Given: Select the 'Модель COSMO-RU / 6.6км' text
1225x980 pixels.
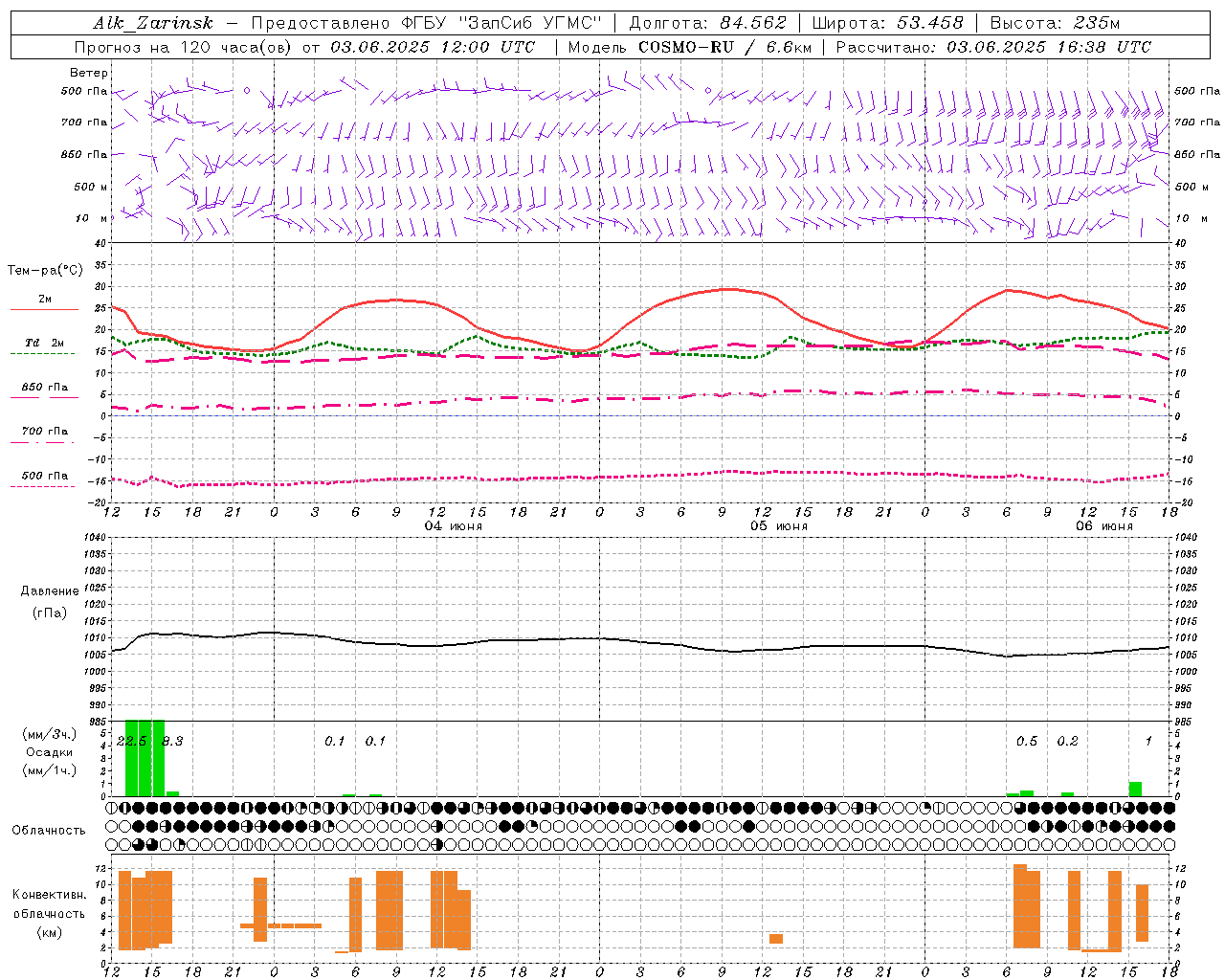Looking at the screenshot, I should tap(689, 47).
